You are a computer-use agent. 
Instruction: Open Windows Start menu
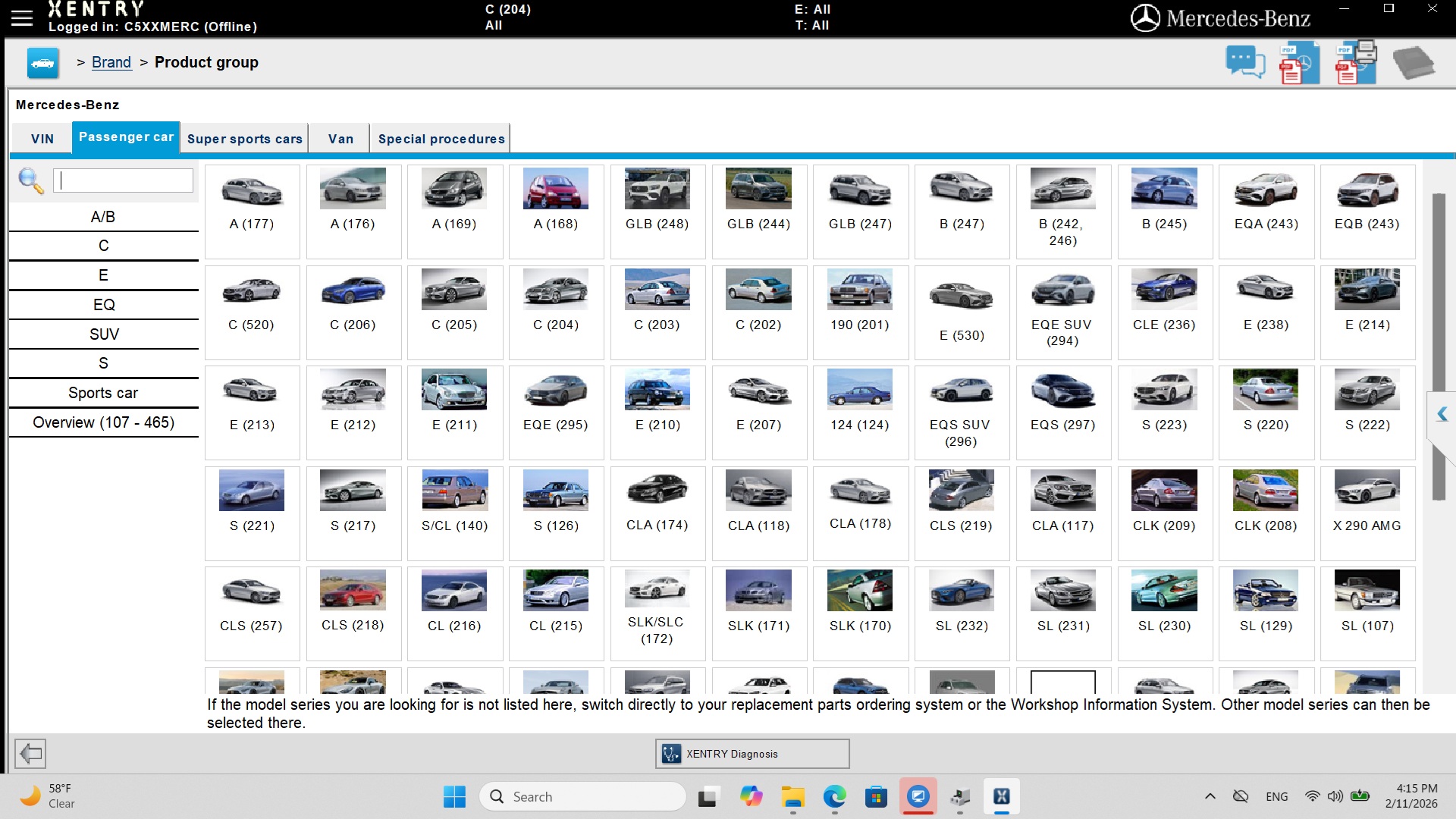(454, 797)
